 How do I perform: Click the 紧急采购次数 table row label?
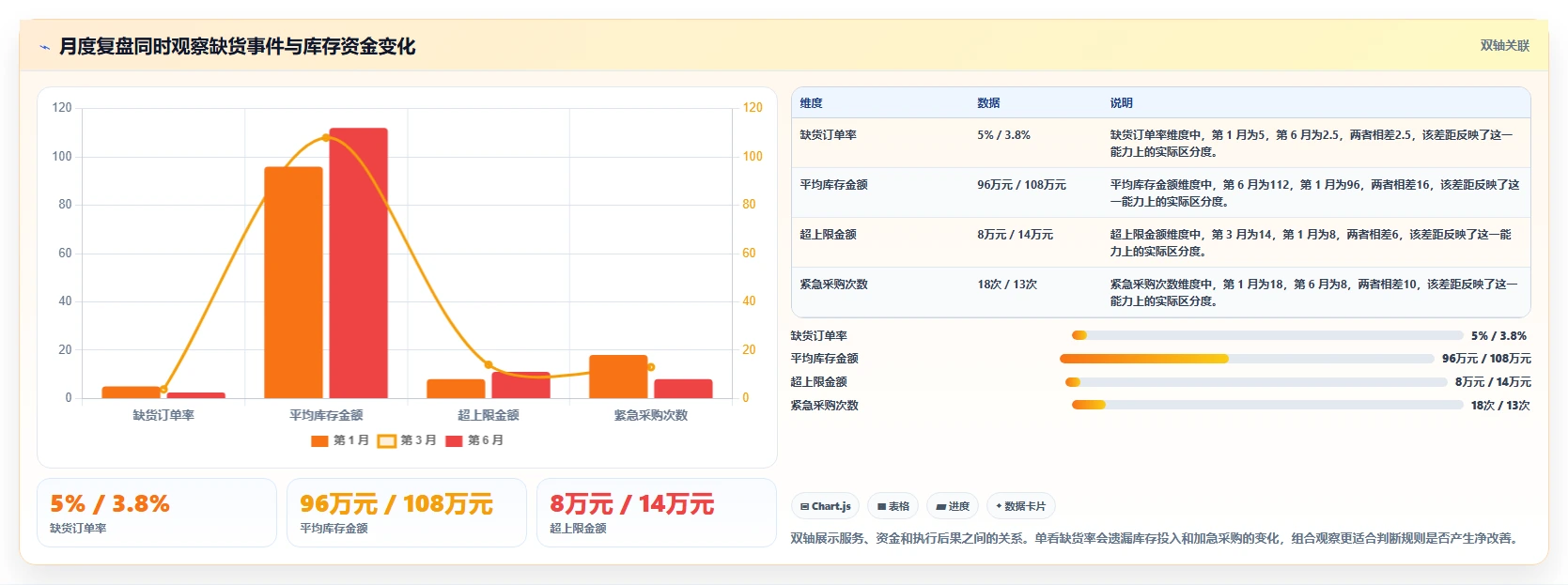[833, 285]
